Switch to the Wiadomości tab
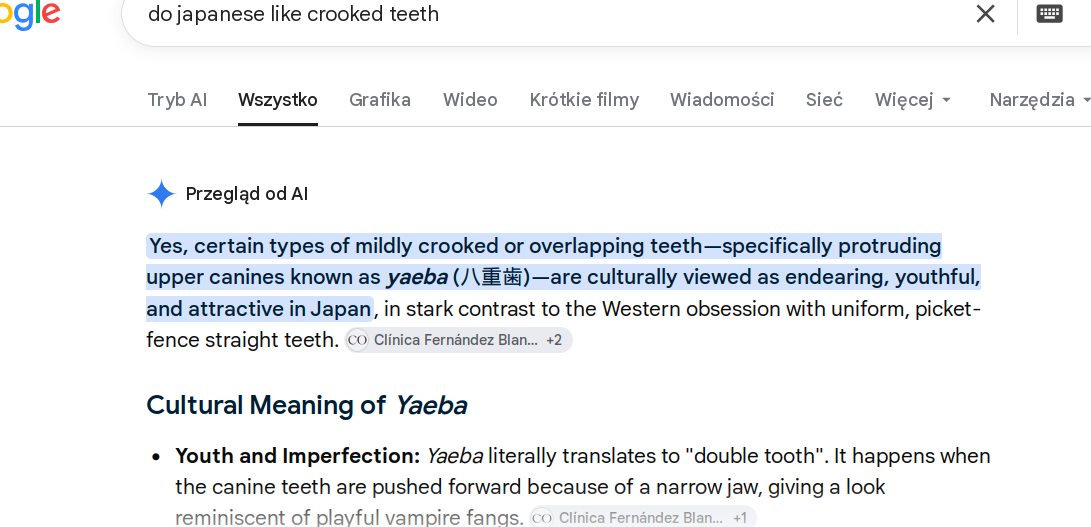Screen dimensions: 1091x527 (722, 100)
